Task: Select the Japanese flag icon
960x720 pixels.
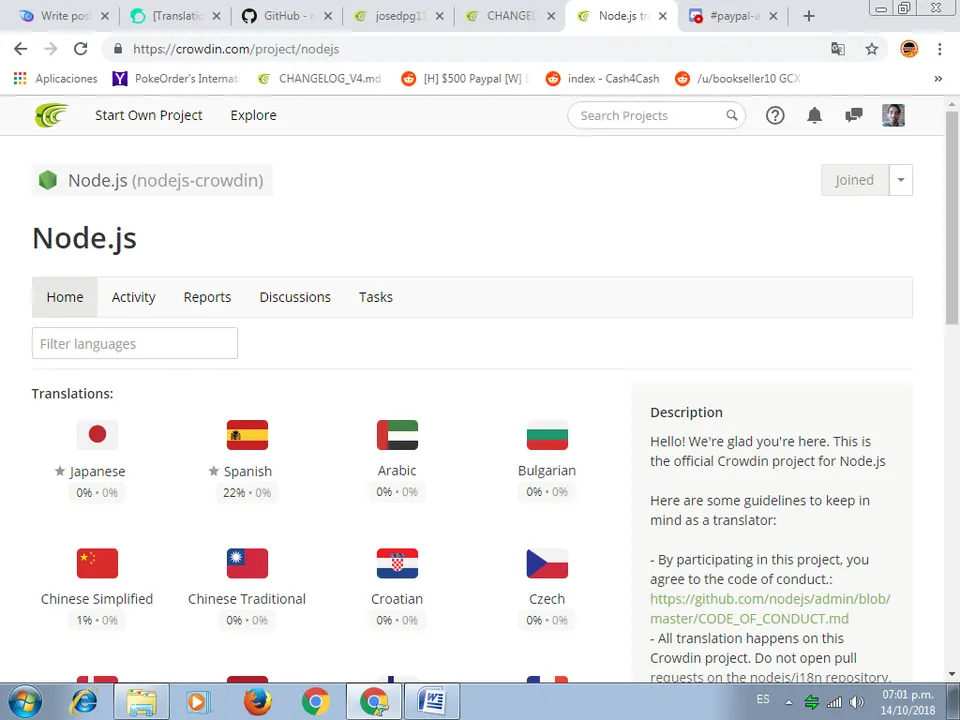Action: tap(97, 435)
